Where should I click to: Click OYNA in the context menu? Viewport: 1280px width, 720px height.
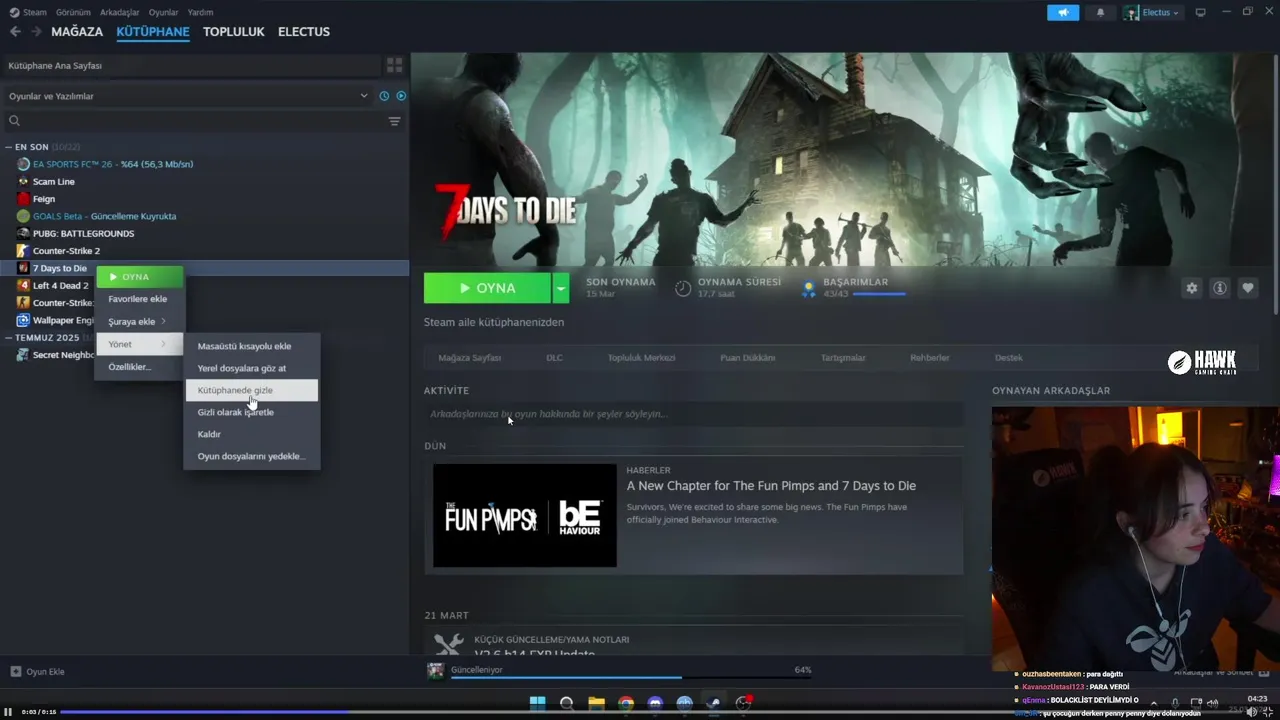[140, 277]
